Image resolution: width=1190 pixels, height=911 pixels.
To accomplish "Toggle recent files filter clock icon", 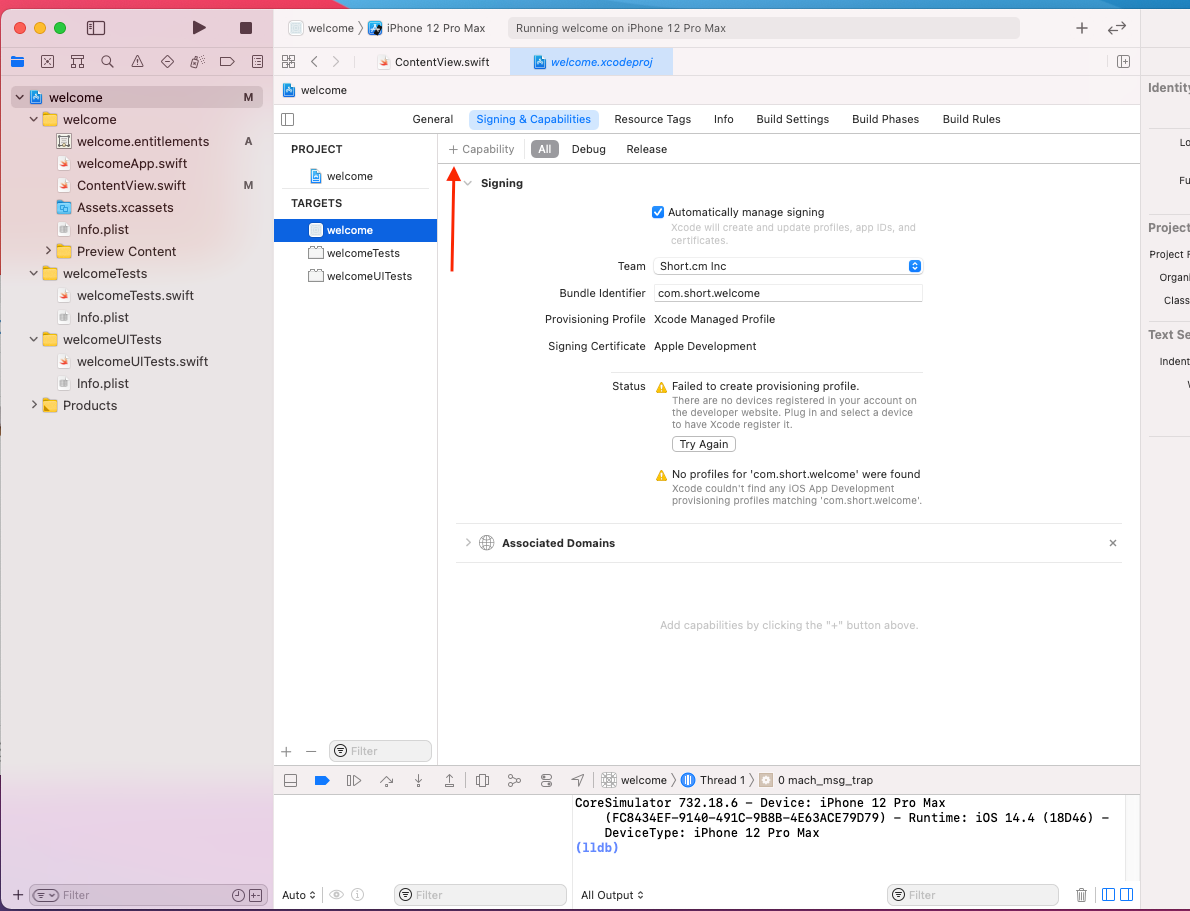I will point(238,896).
